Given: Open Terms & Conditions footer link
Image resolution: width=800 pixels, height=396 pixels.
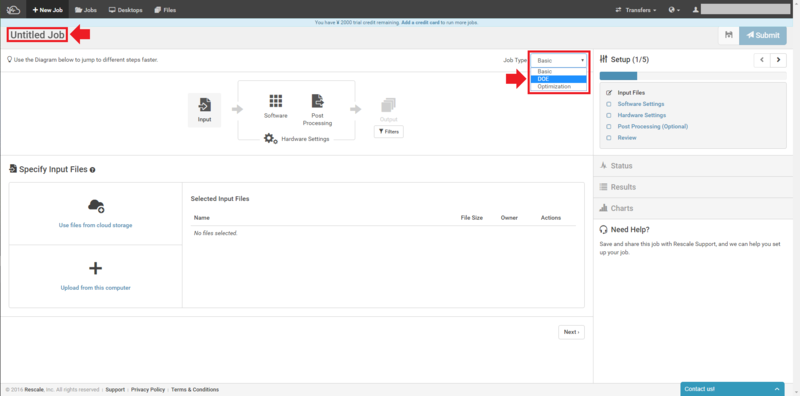Looking at the screenshot, I should pyautogui.click(x=195, y=389).
